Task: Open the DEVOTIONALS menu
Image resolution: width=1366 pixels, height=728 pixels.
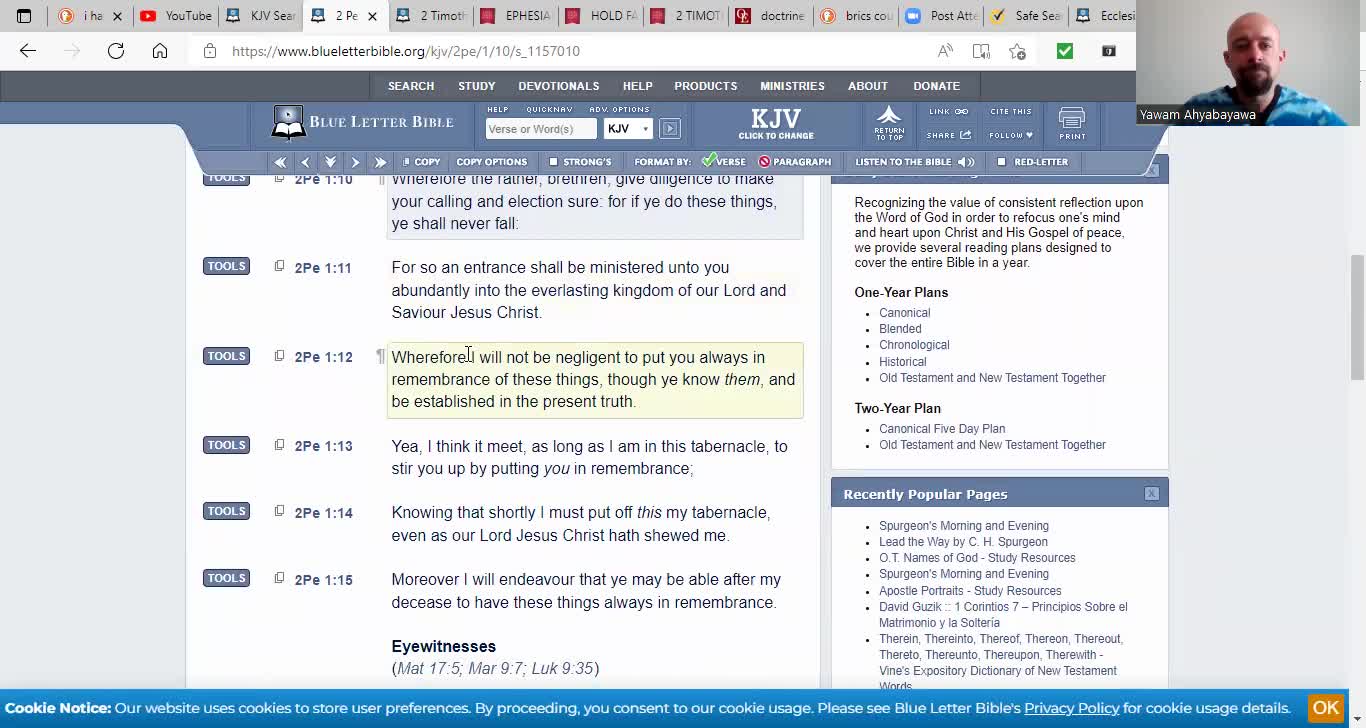Action: tap(559, 86)
